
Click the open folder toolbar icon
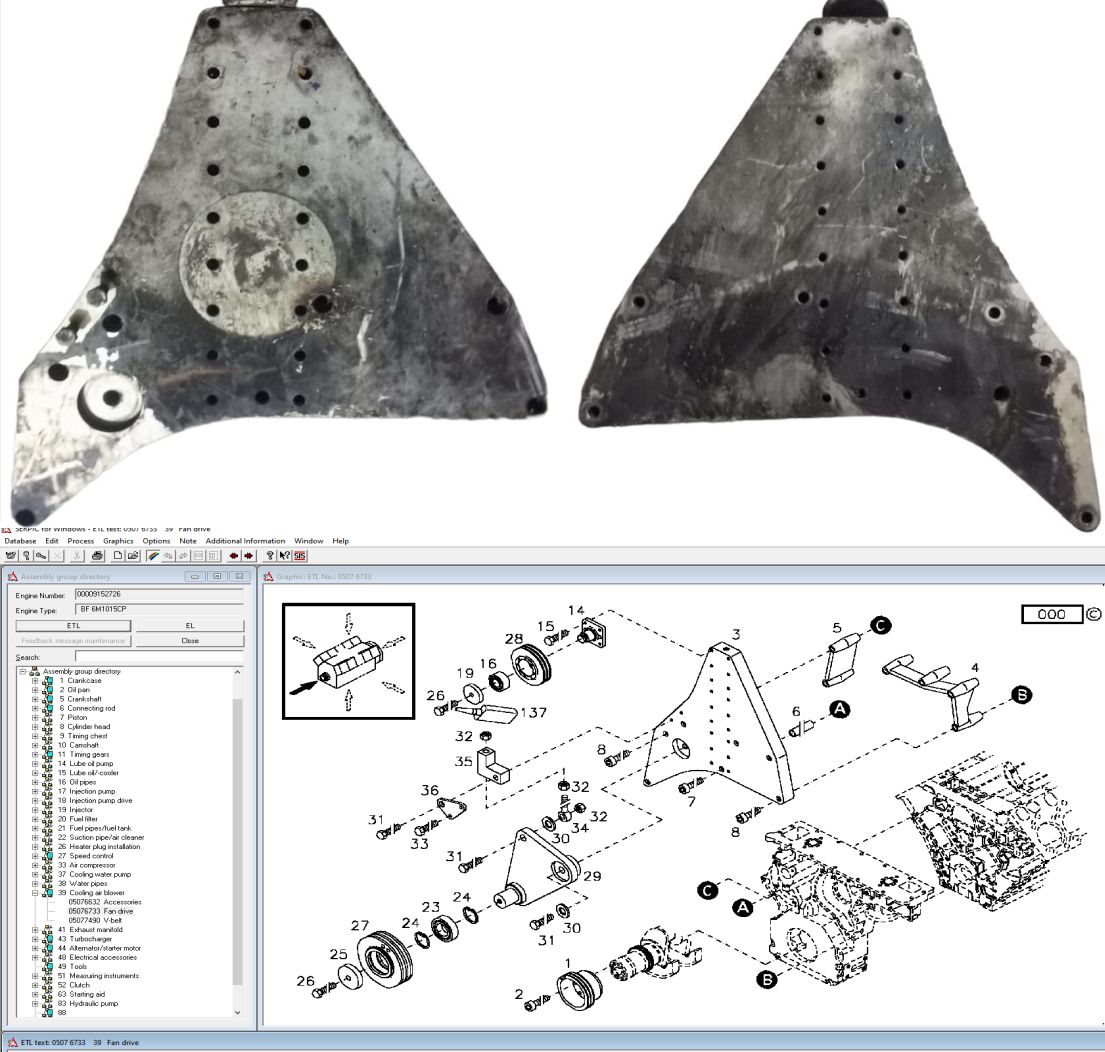(x=132, y=555)
